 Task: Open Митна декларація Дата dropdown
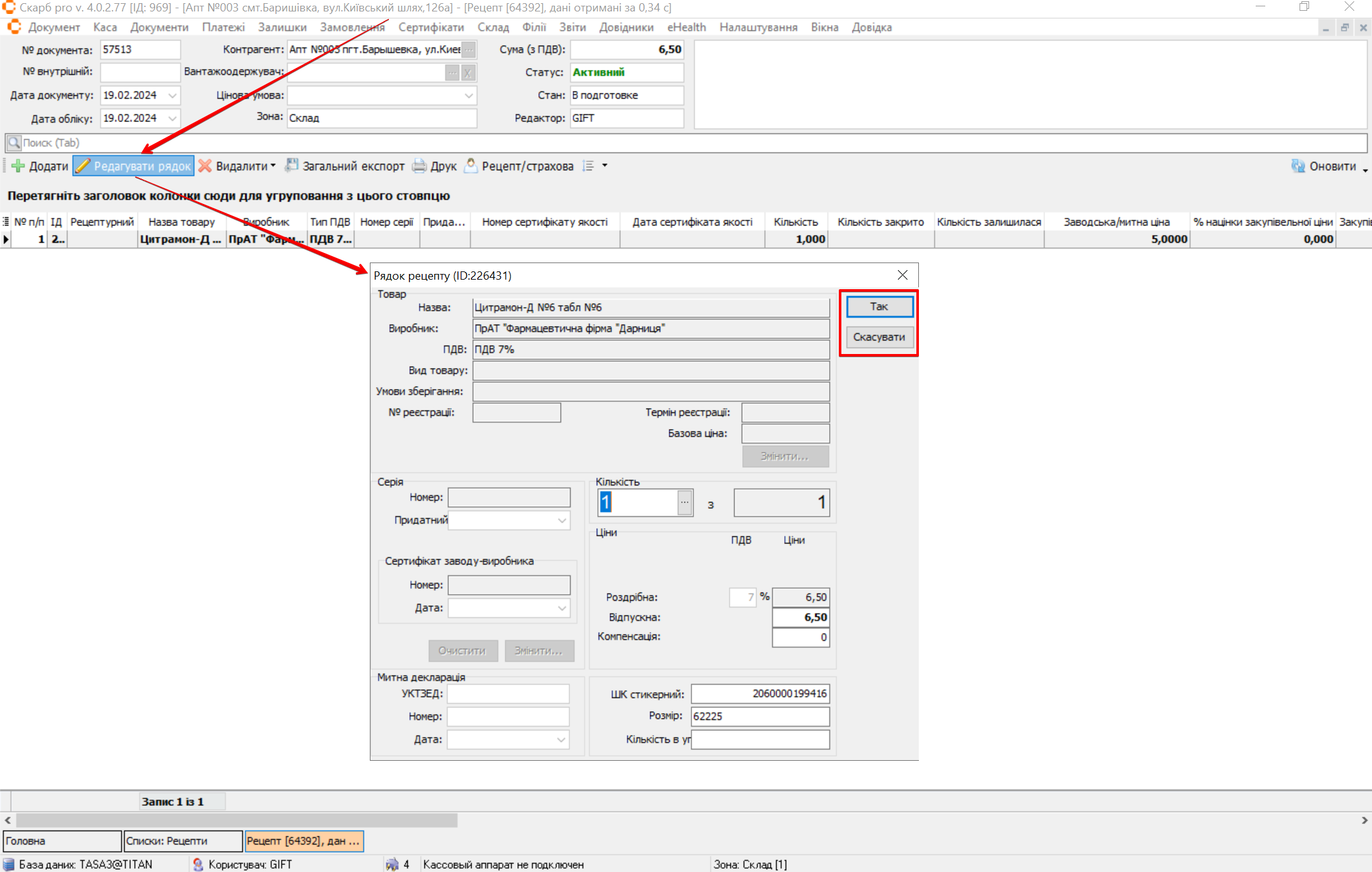pyautogui.click(x=561, y=739)
